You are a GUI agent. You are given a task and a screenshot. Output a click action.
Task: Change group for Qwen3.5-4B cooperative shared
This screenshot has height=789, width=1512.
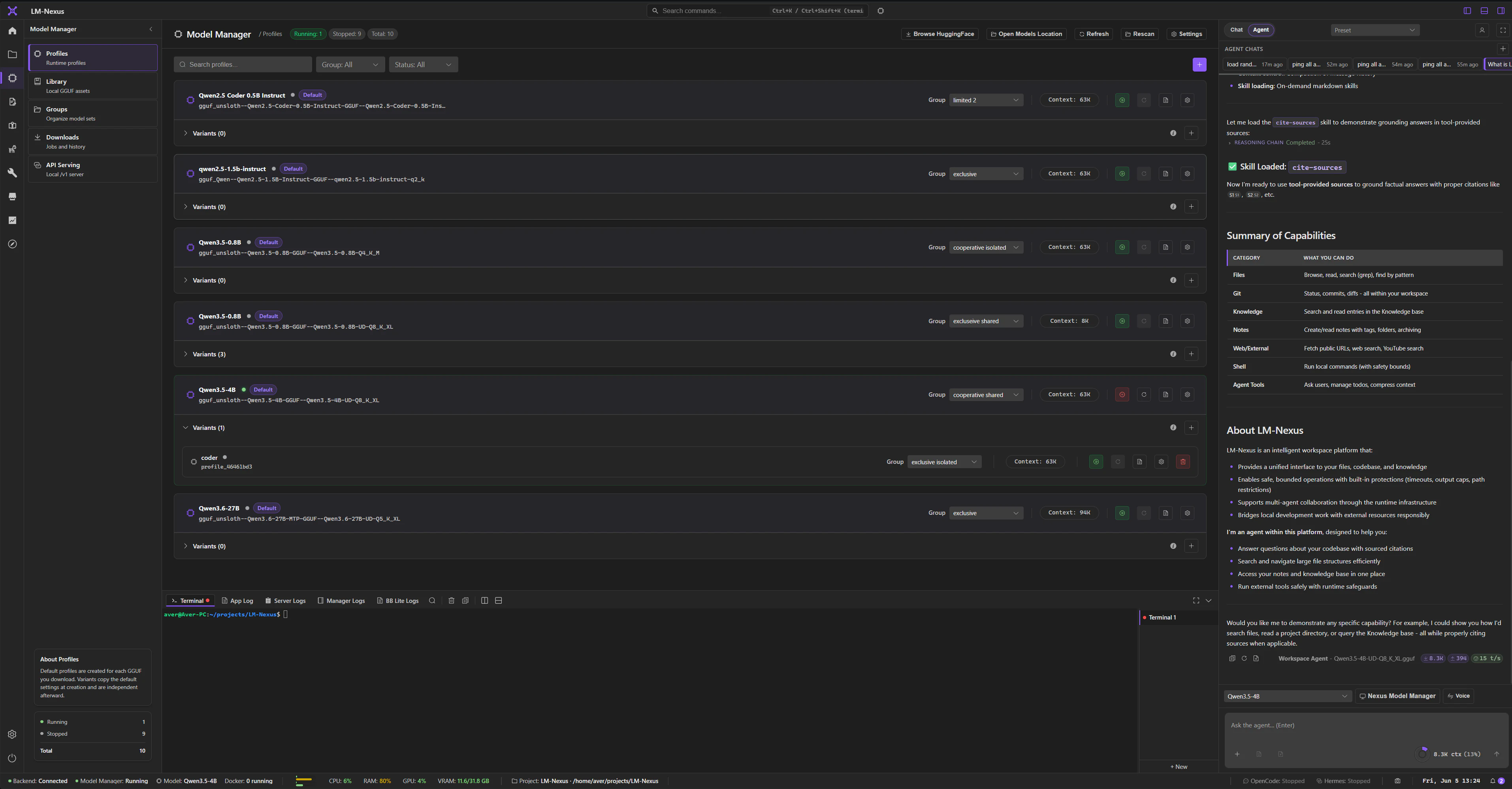point(985,395)
